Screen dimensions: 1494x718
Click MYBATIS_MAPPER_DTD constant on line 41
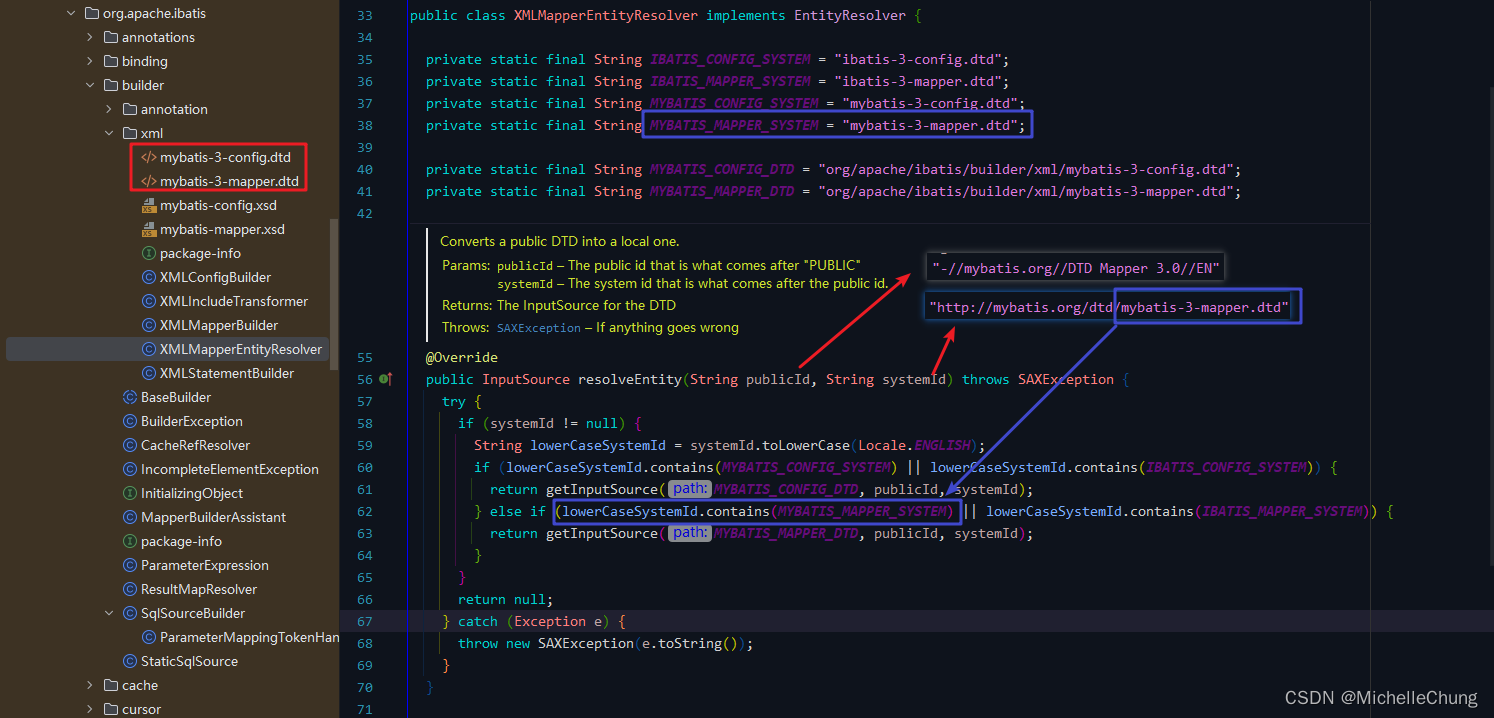[x=722, y=191]
